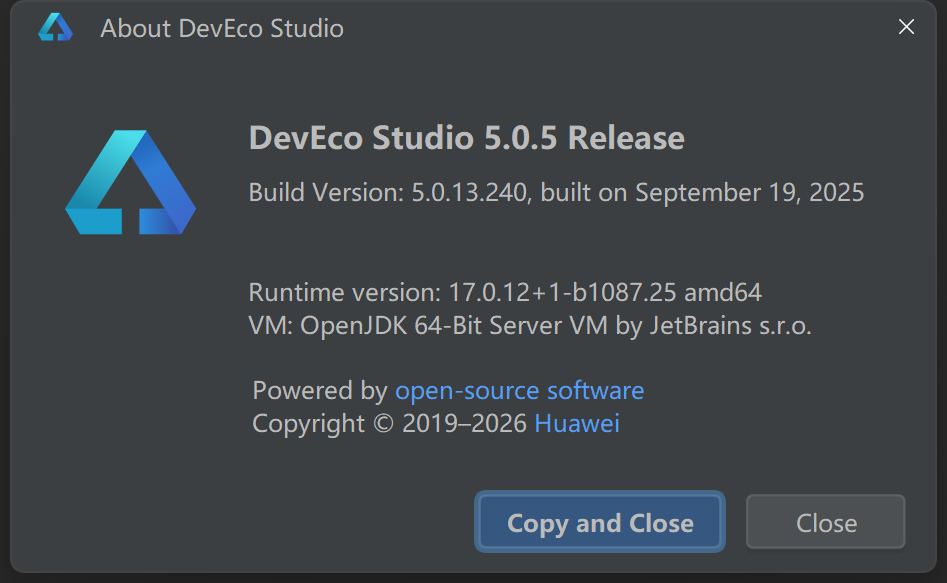
Task: Click the About DevEco Studio window title
Action: 222,28
